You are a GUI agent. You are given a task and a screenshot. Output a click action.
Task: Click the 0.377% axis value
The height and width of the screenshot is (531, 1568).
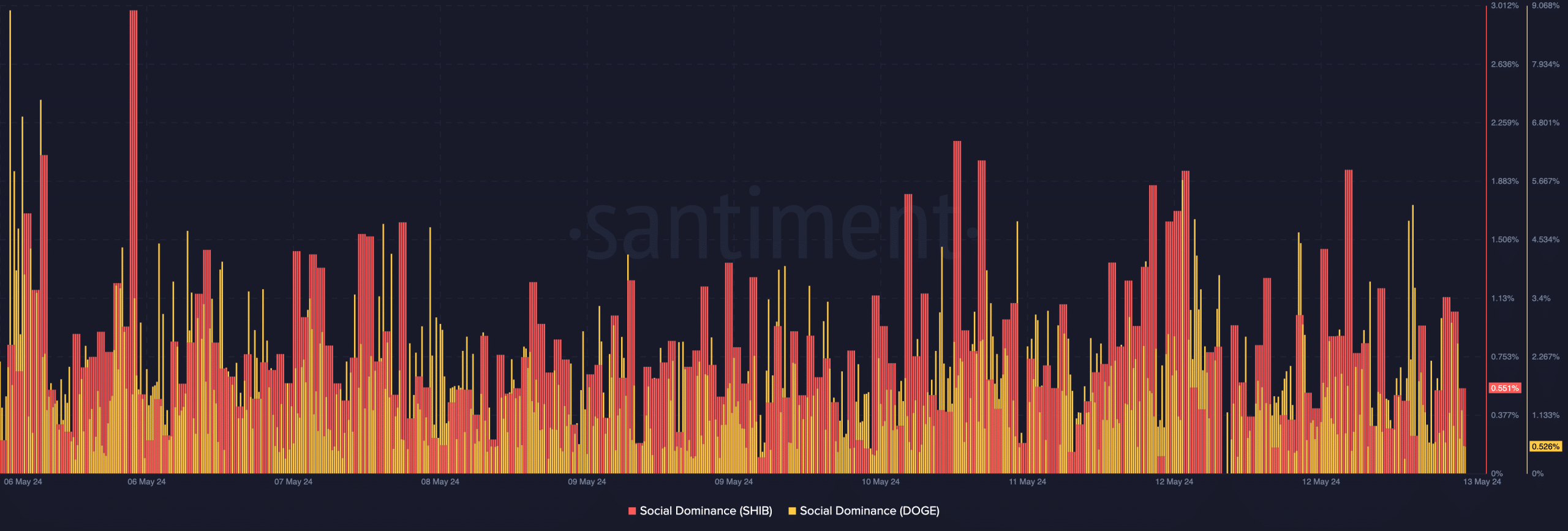click(x=1505, y=415)
